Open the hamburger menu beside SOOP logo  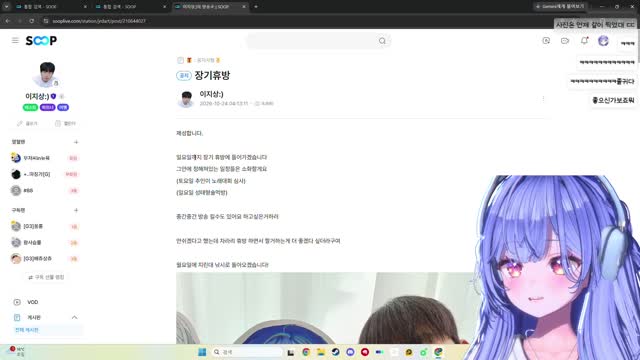click(15, 40)
